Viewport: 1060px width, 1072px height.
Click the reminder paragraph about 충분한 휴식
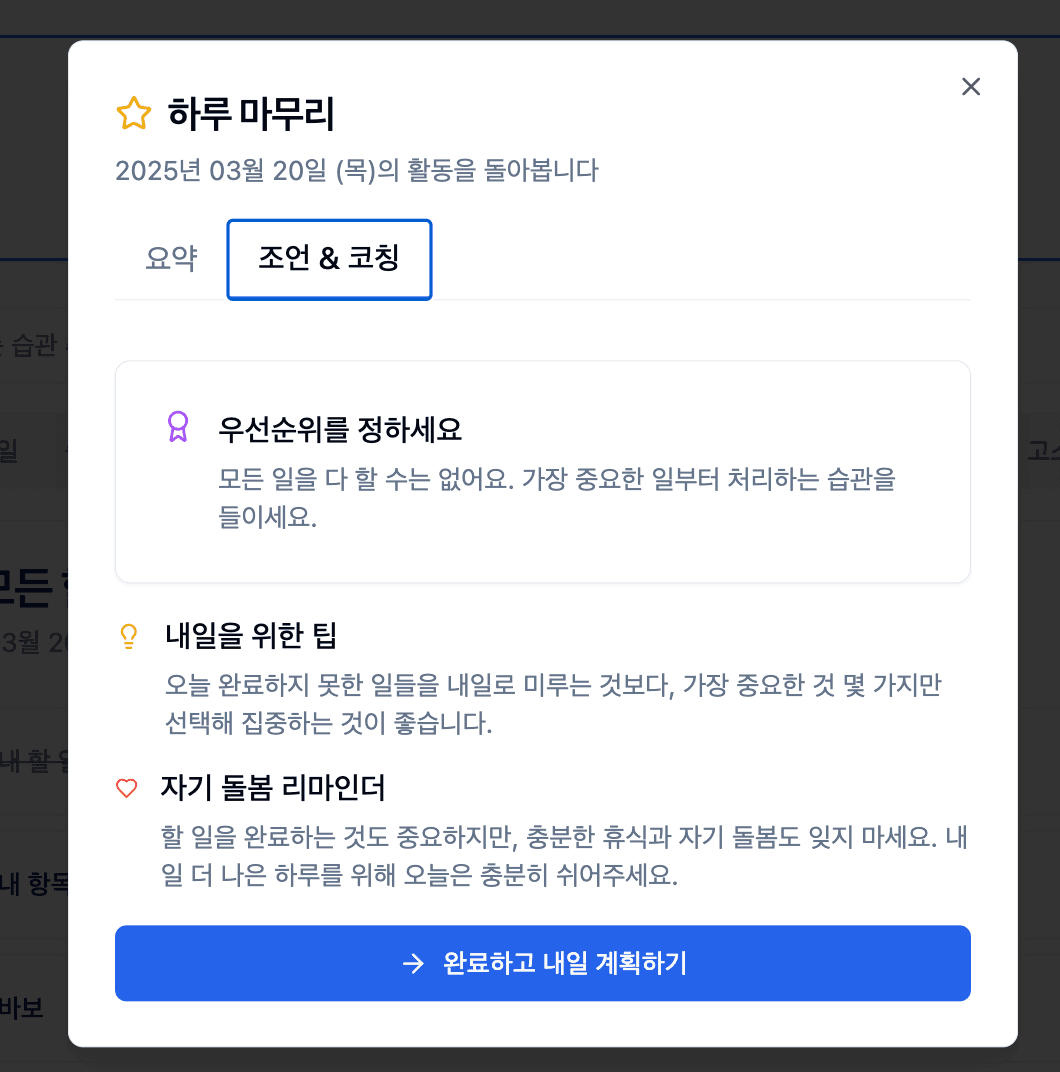(x=564, y=856)
